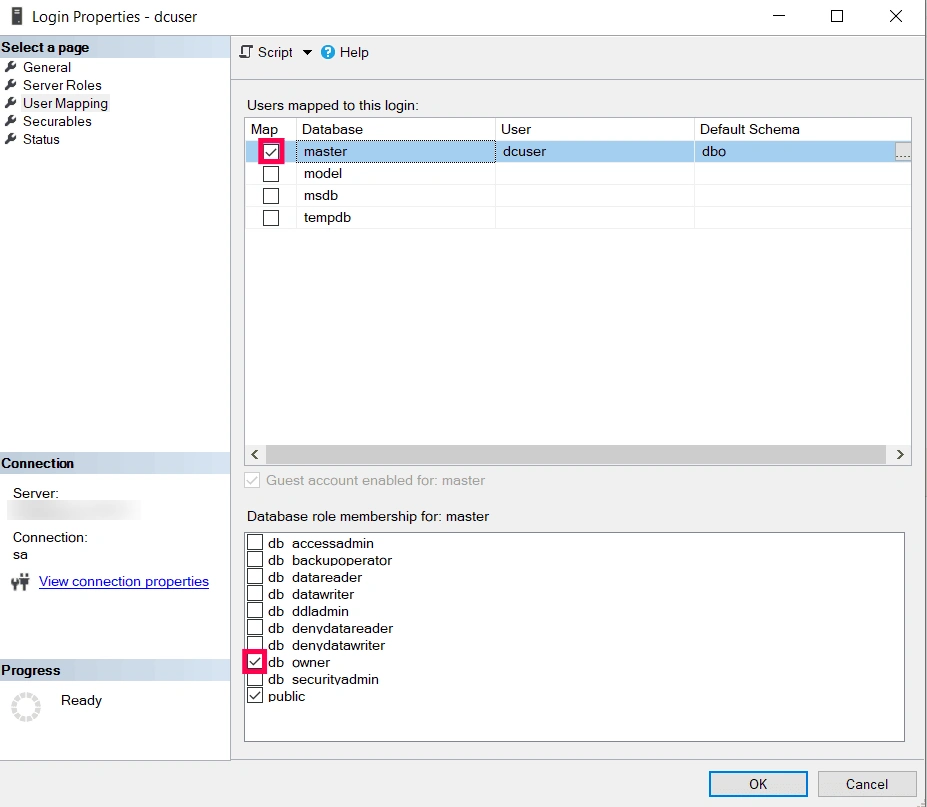
Task: Check the Map box for model
Action: pyautogui.click(x=271, y=174)
